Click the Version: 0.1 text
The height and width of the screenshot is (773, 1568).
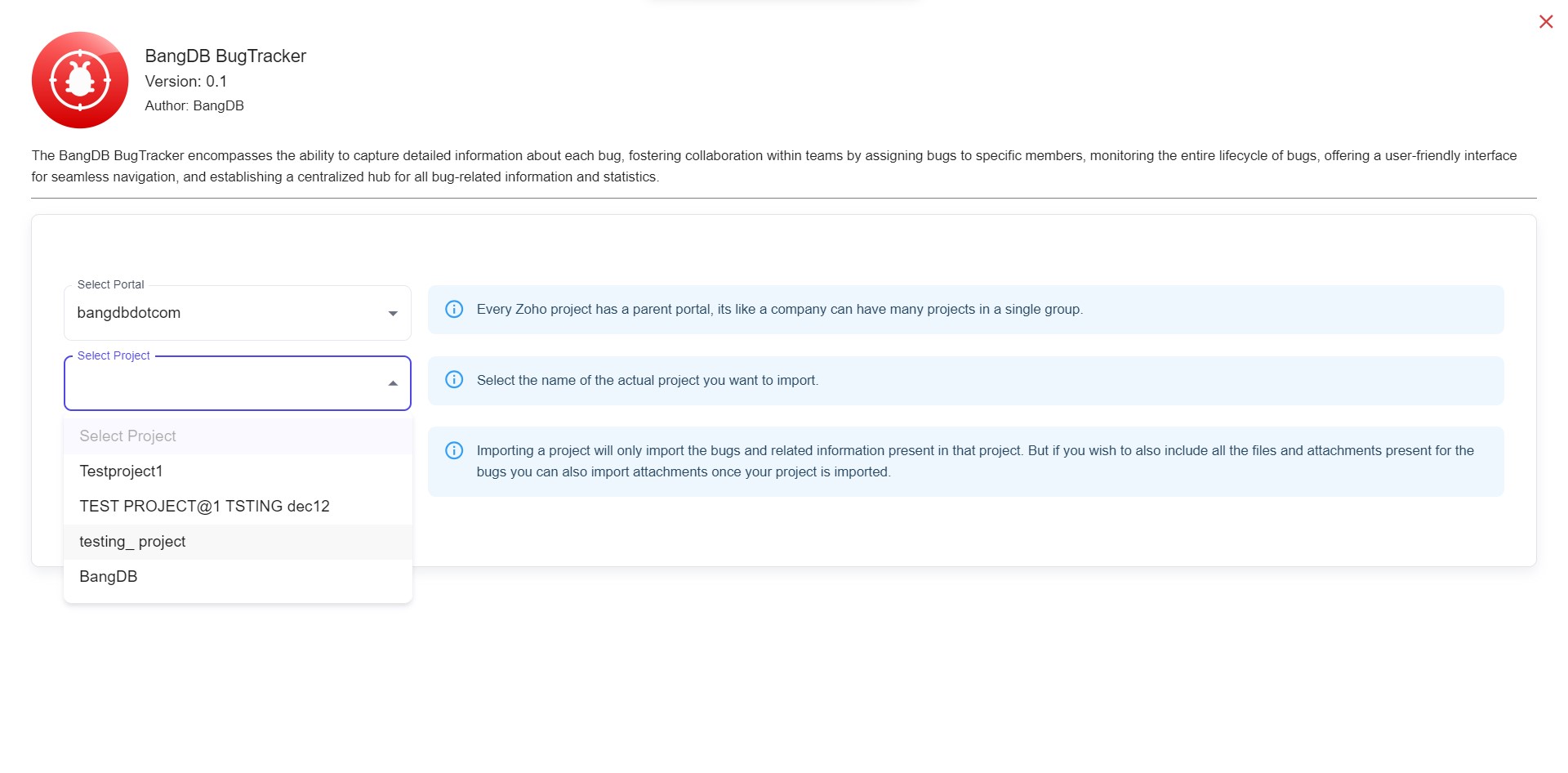click(x=186, y=82)
